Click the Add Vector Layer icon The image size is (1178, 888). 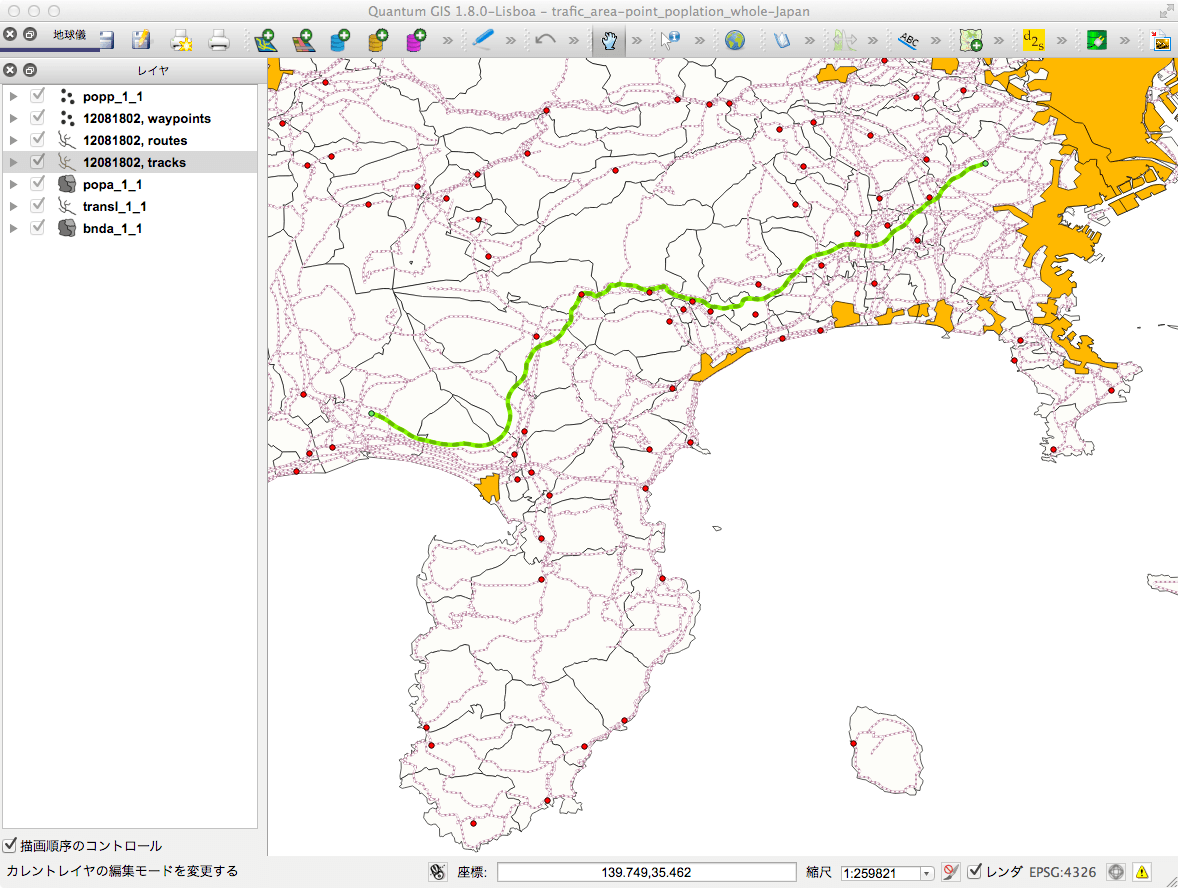point(265,41)
